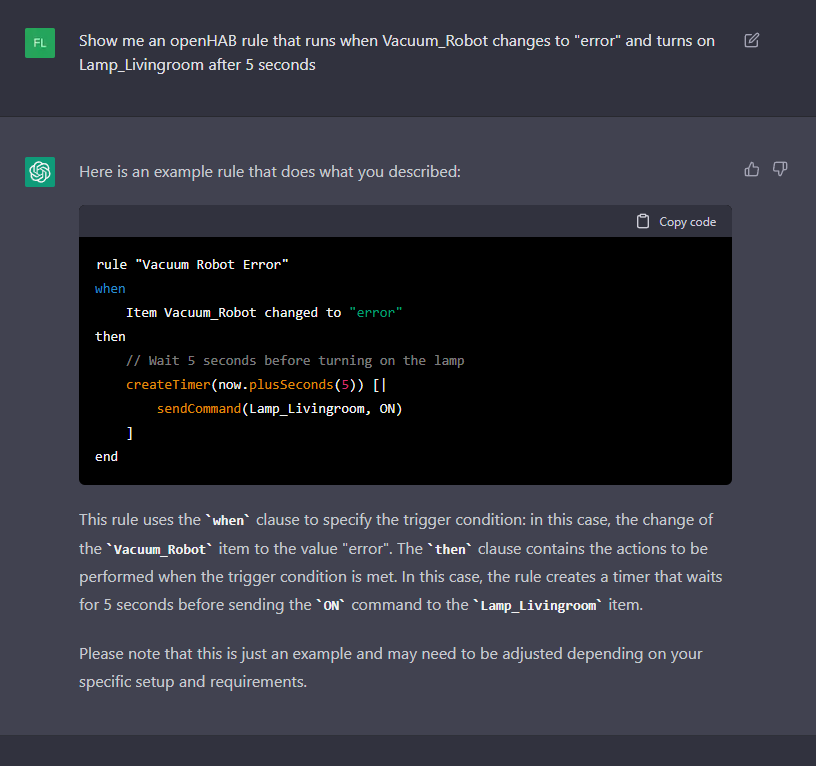Click the createTimer call in the code
816x766 pixels.
(165, 384)
